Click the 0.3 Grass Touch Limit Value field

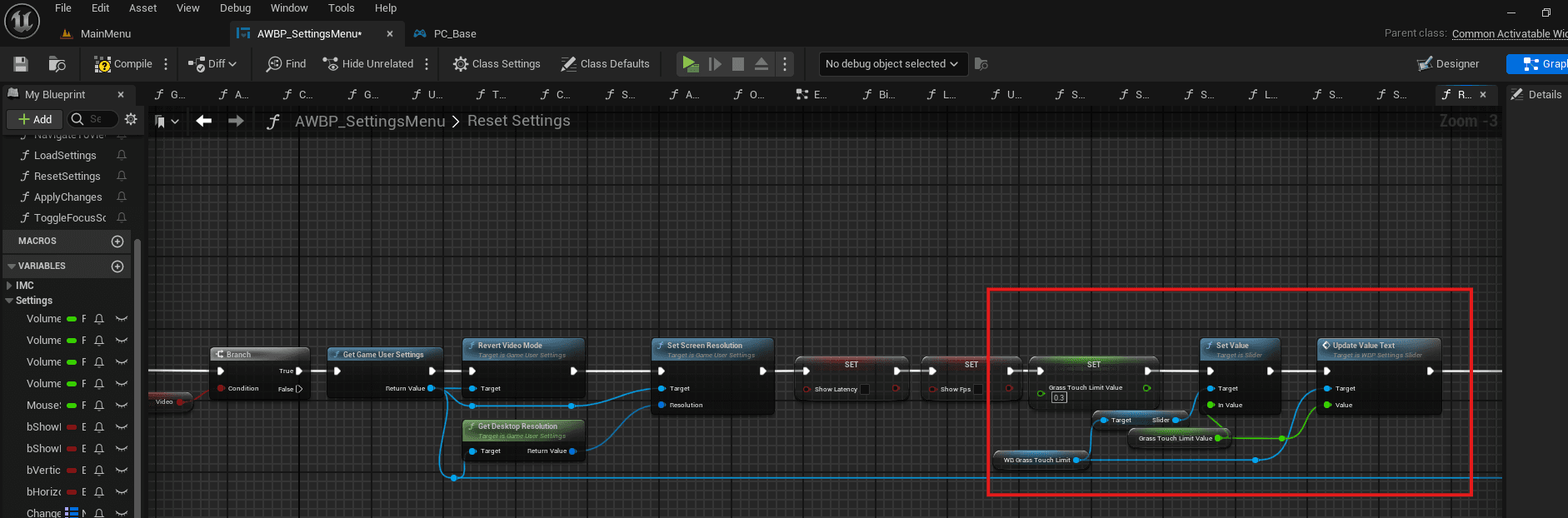(1059, 398)
